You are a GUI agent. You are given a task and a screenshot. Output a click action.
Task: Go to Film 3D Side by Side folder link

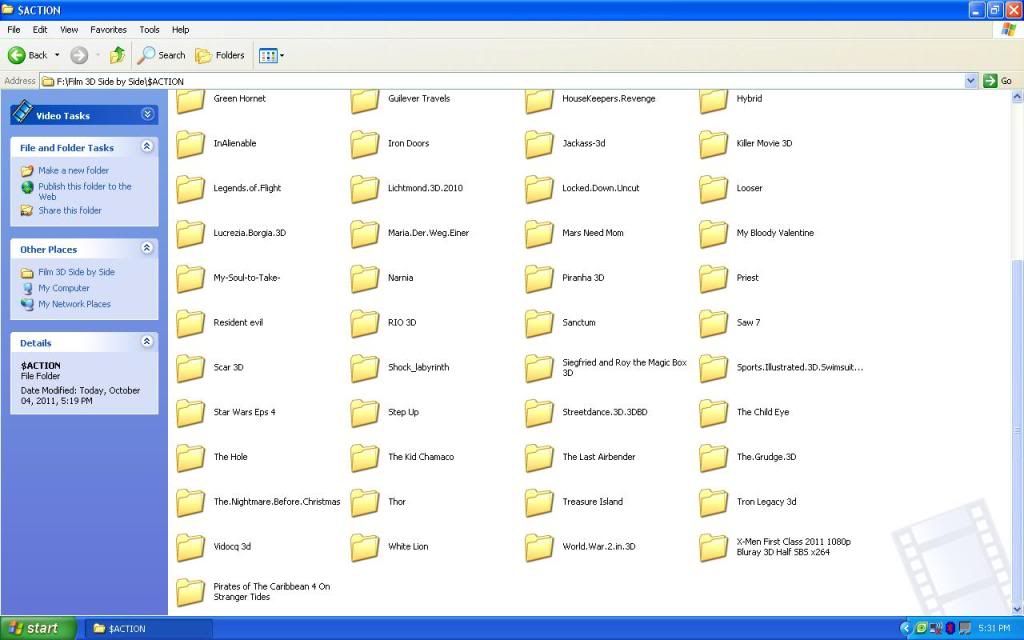pyautogui.click(x=76, y=272)
